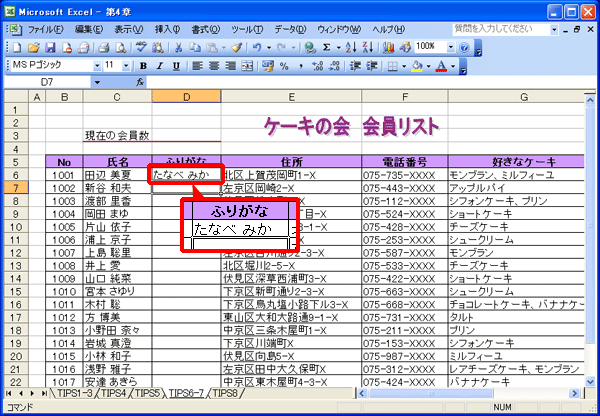This screenshot has width=600, height=416.
Task: Switch to the TIPS1-3 sheet tab
Action: click(x=75, y=393)
